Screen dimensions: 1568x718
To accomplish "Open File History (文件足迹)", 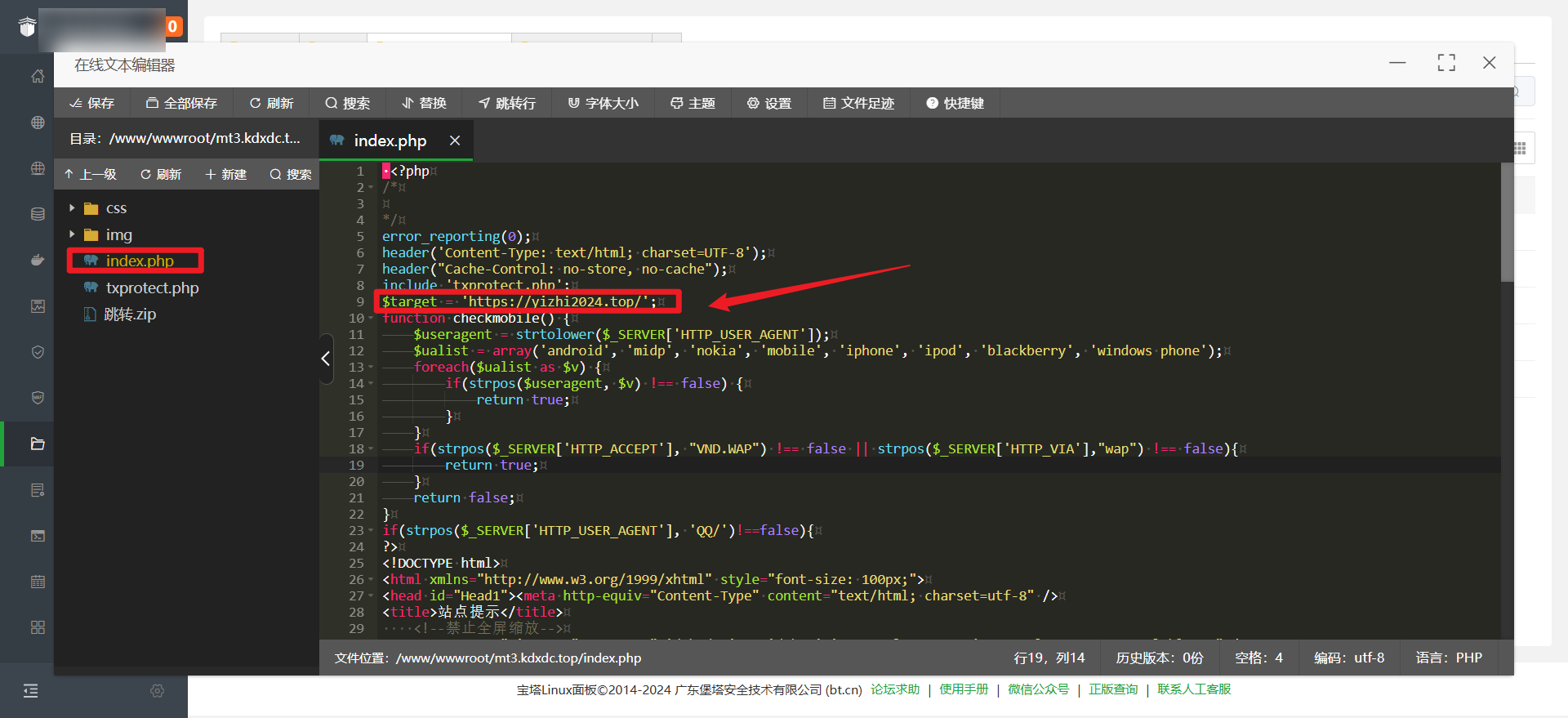I will coord(858,103).
